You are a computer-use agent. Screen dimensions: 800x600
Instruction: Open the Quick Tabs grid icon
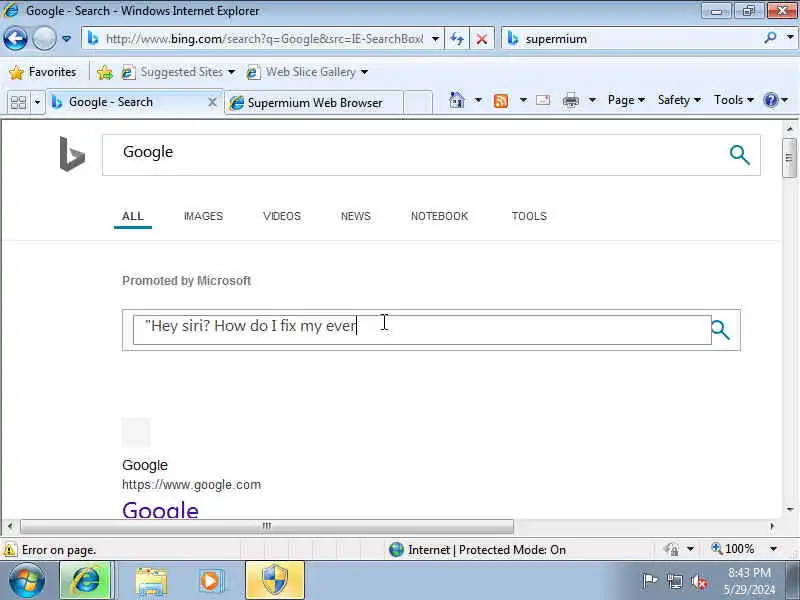[x=18, y=103]
